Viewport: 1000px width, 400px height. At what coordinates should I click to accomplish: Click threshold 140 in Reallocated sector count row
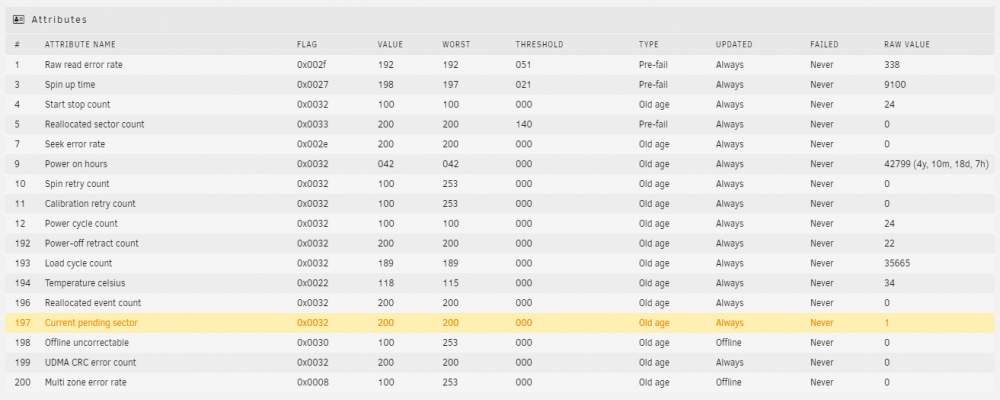tap(523, 124)
